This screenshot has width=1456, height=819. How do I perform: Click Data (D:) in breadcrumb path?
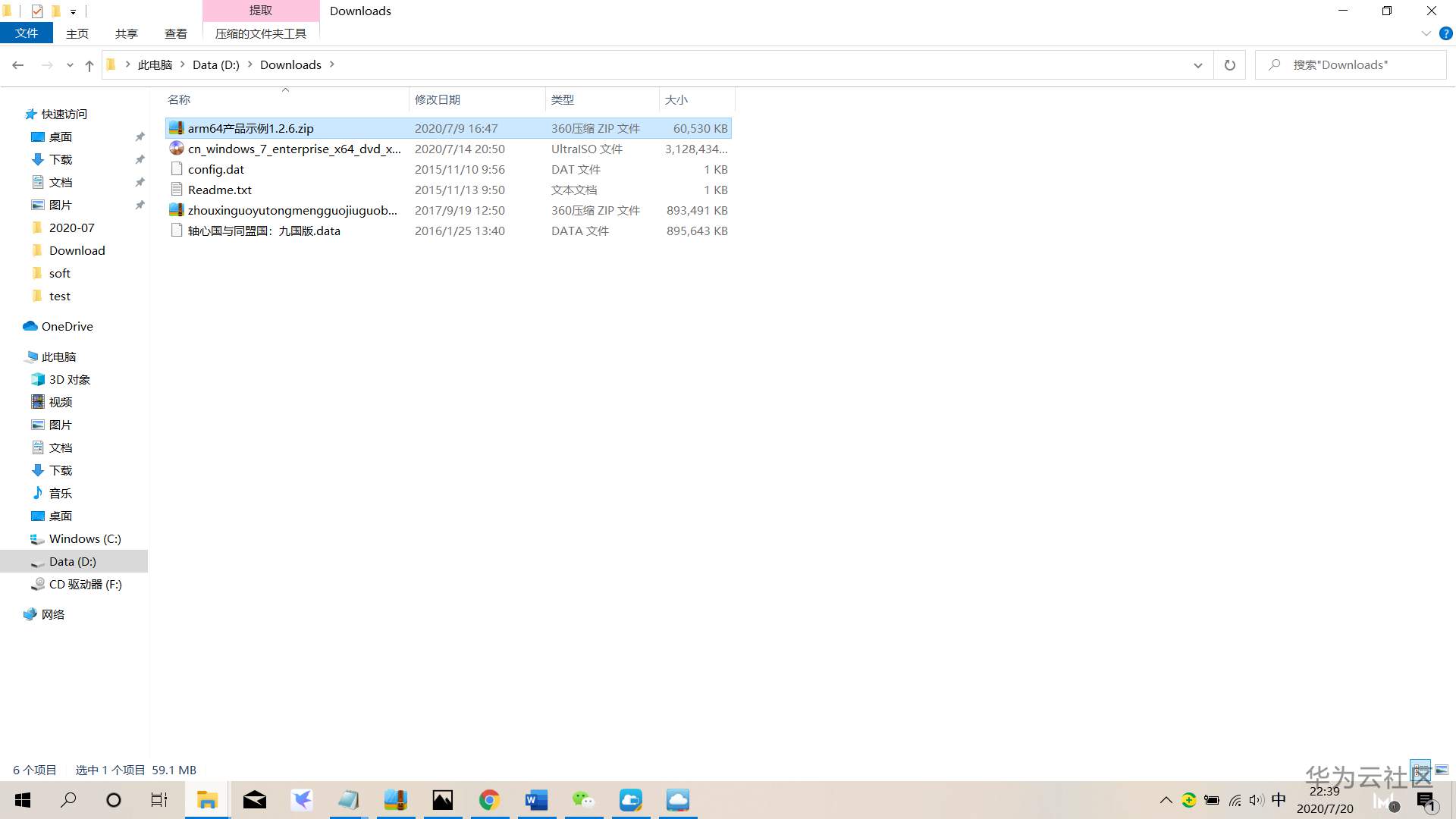pos(215,65)
